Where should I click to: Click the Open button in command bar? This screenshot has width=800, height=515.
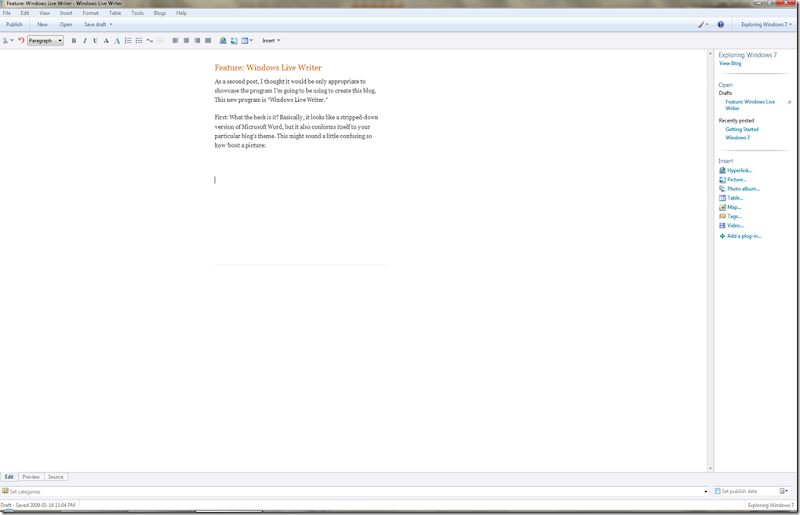coord(66,24)
